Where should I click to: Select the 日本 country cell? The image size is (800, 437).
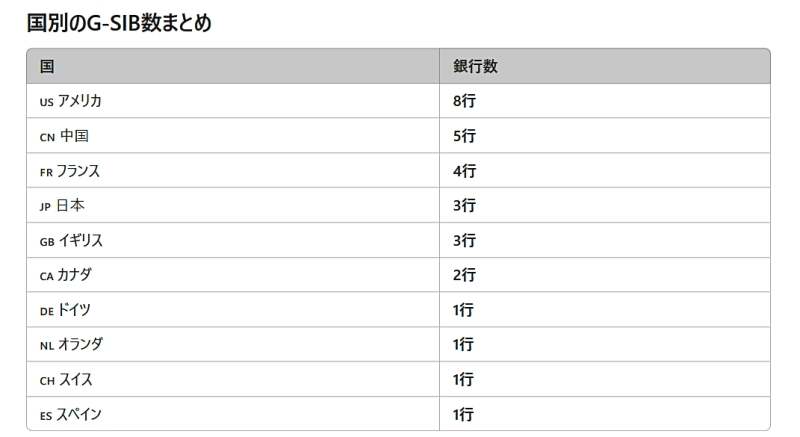coord(63,206)
